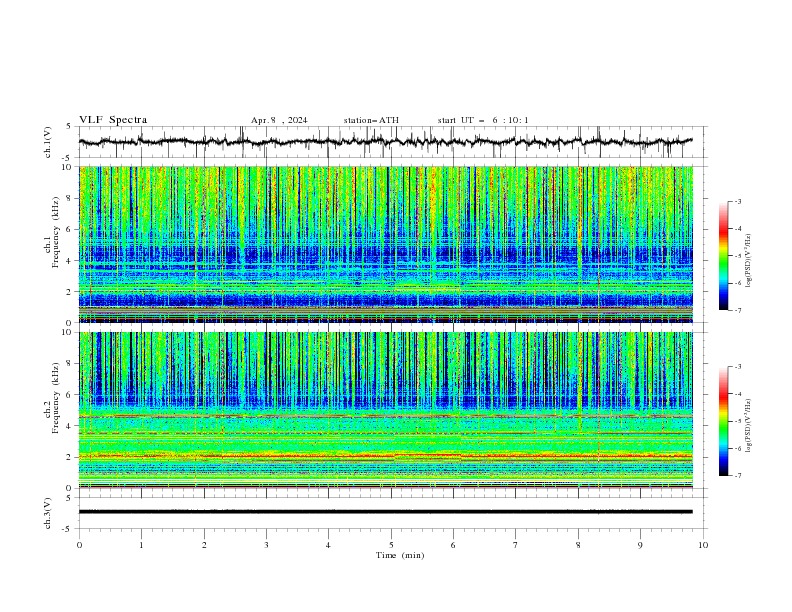Click the "ch.3(V)" axis label
The height and width of the screenshot is (612, 792).
(48, 513)
